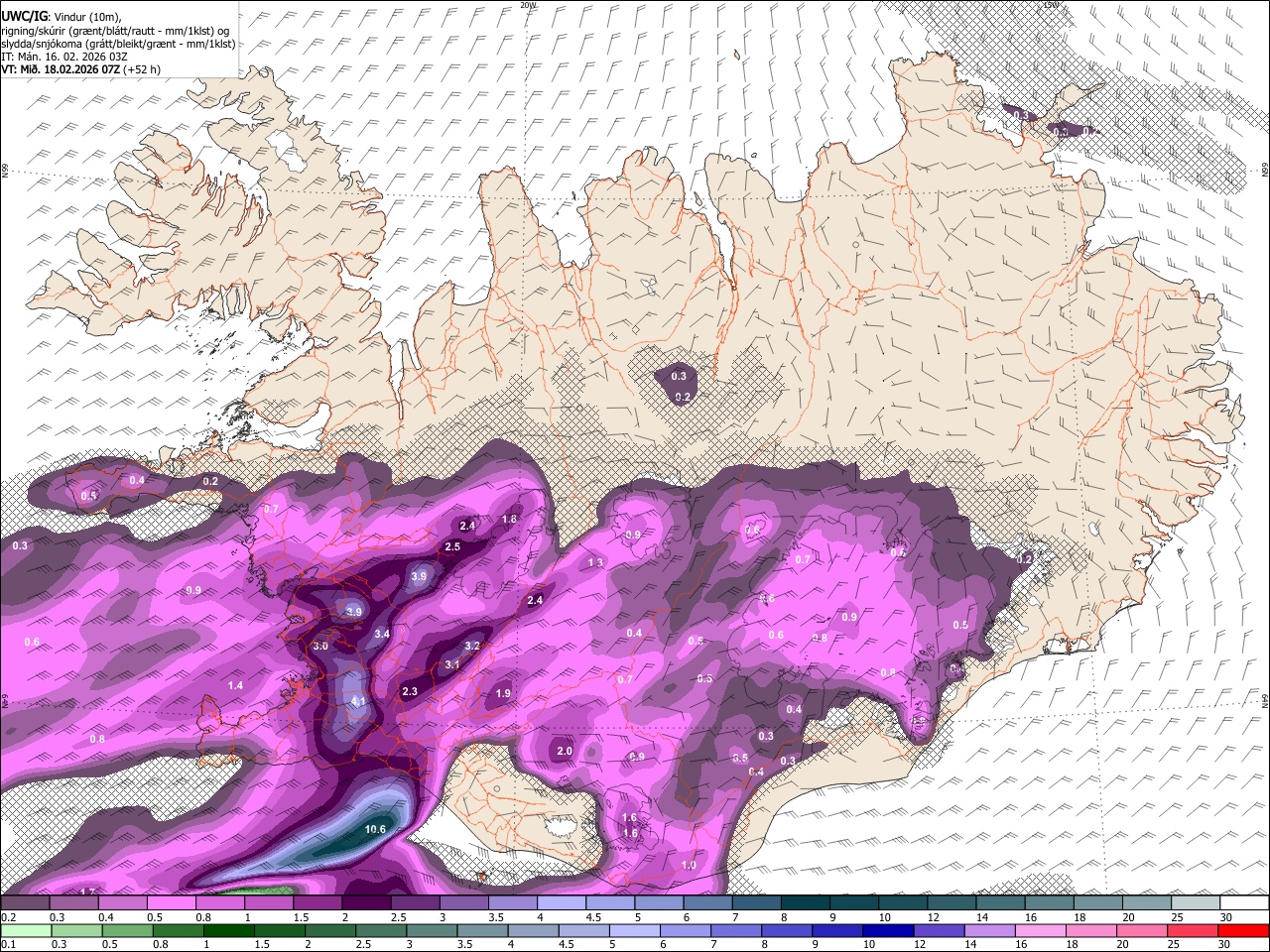Click the 1.4 precipitation value label
Viewport: 1270px width, 952px height.
point(235,686)
